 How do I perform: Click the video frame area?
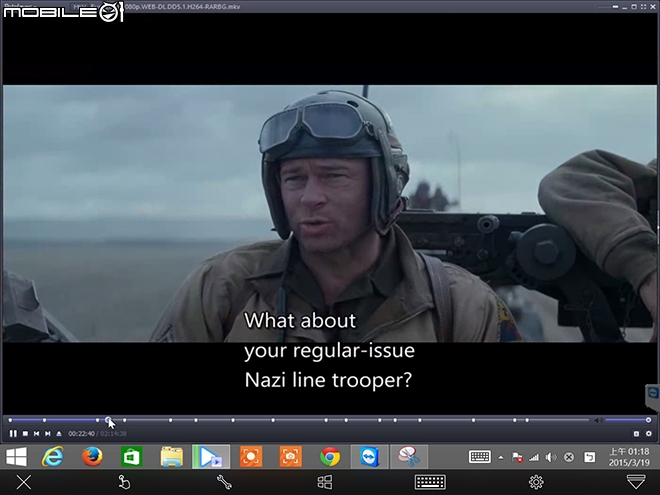(x=330, y=213)
